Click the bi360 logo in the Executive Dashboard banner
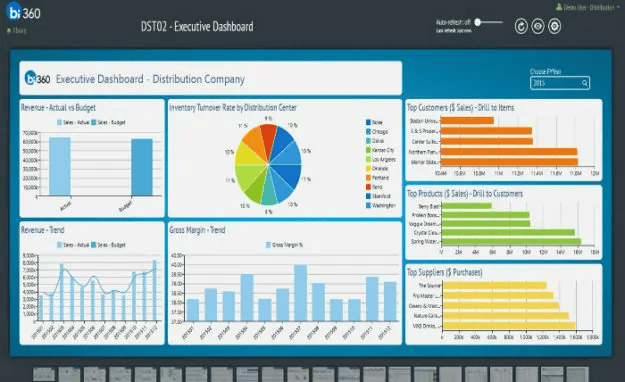 (37, 78)
